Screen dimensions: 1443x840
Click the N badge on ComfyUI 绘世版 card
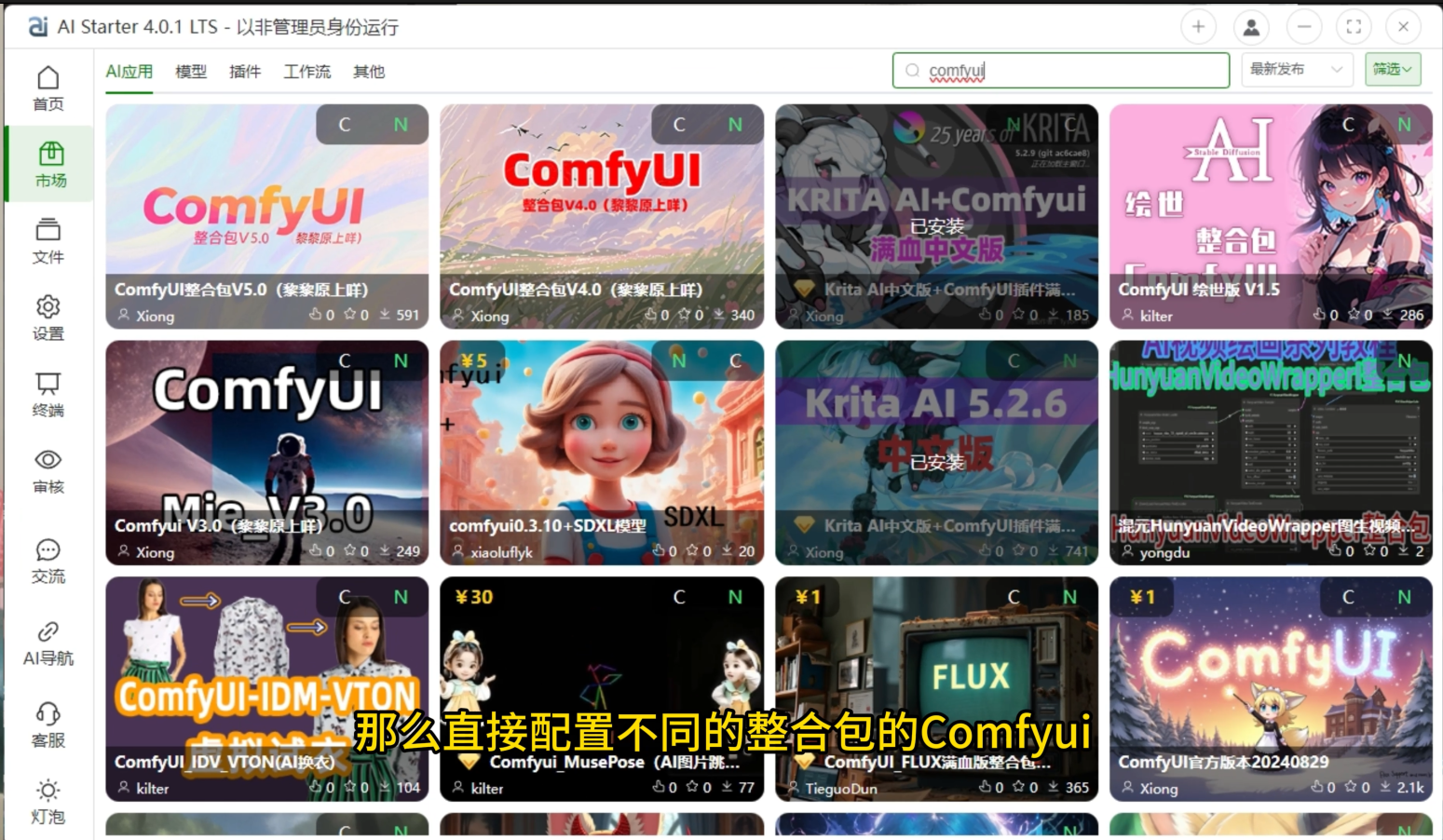click(1404, 125)
